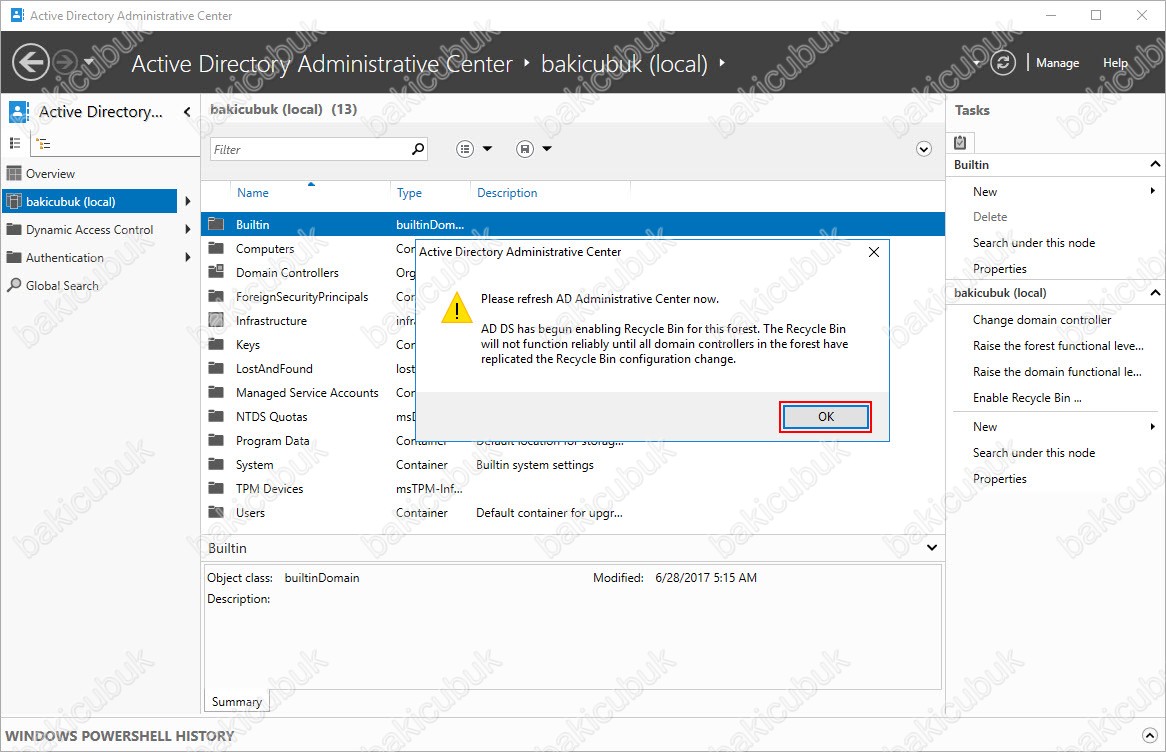The width and height of the screenshot is (1166, 752).
Task: Click the filter search magnifier icon
Action: point(418,149)
